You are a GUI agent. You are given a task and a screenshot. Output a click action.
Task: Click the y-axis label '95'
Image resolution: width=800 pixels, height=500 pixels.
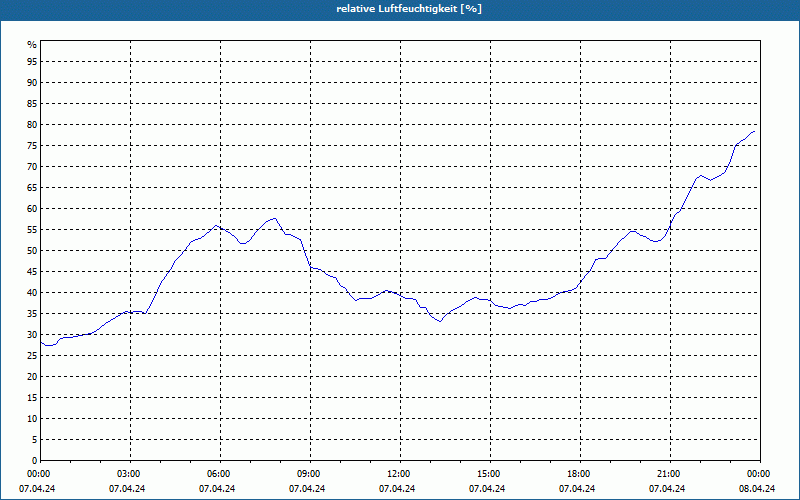pos(32,62)
